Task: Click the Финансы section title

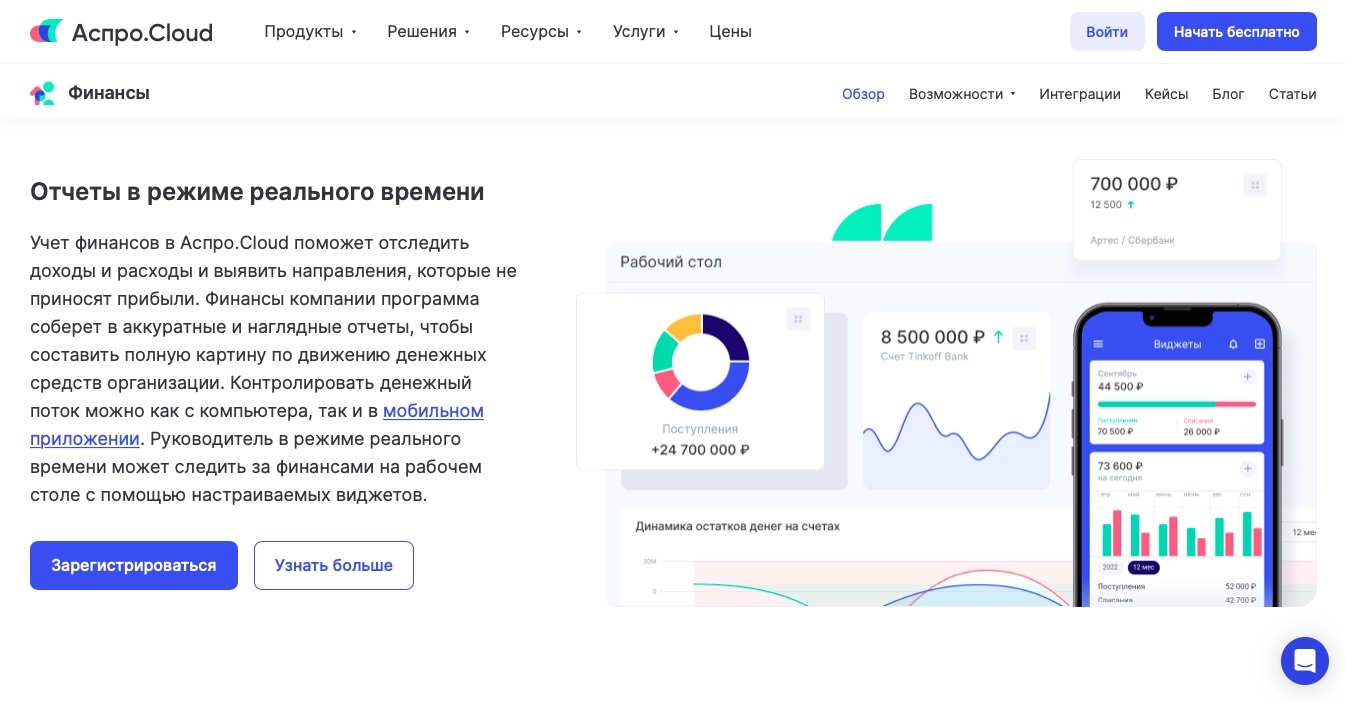Action: click(109, 93)
